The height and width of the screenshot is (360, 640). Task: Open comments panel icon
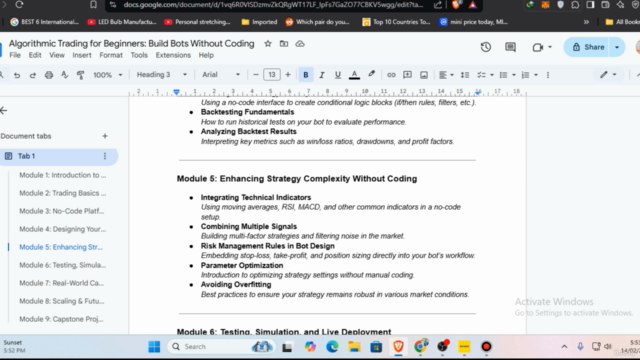[x=510, y=47]
